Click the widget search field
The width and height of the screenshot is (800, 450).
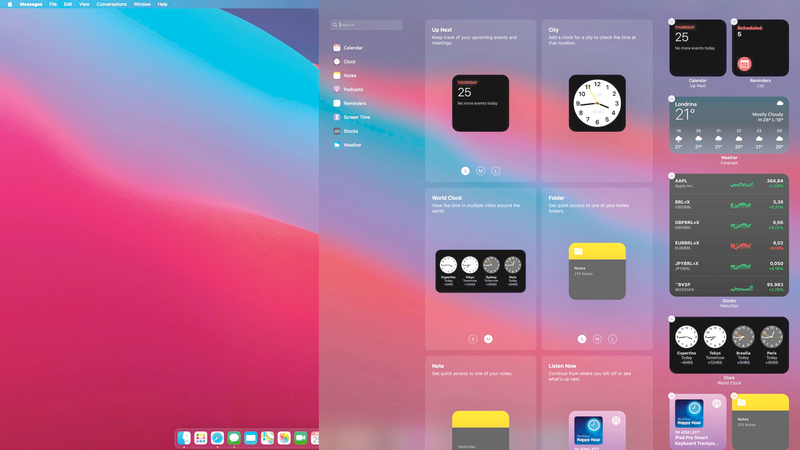pyautogui.click(x=366, y=25)
